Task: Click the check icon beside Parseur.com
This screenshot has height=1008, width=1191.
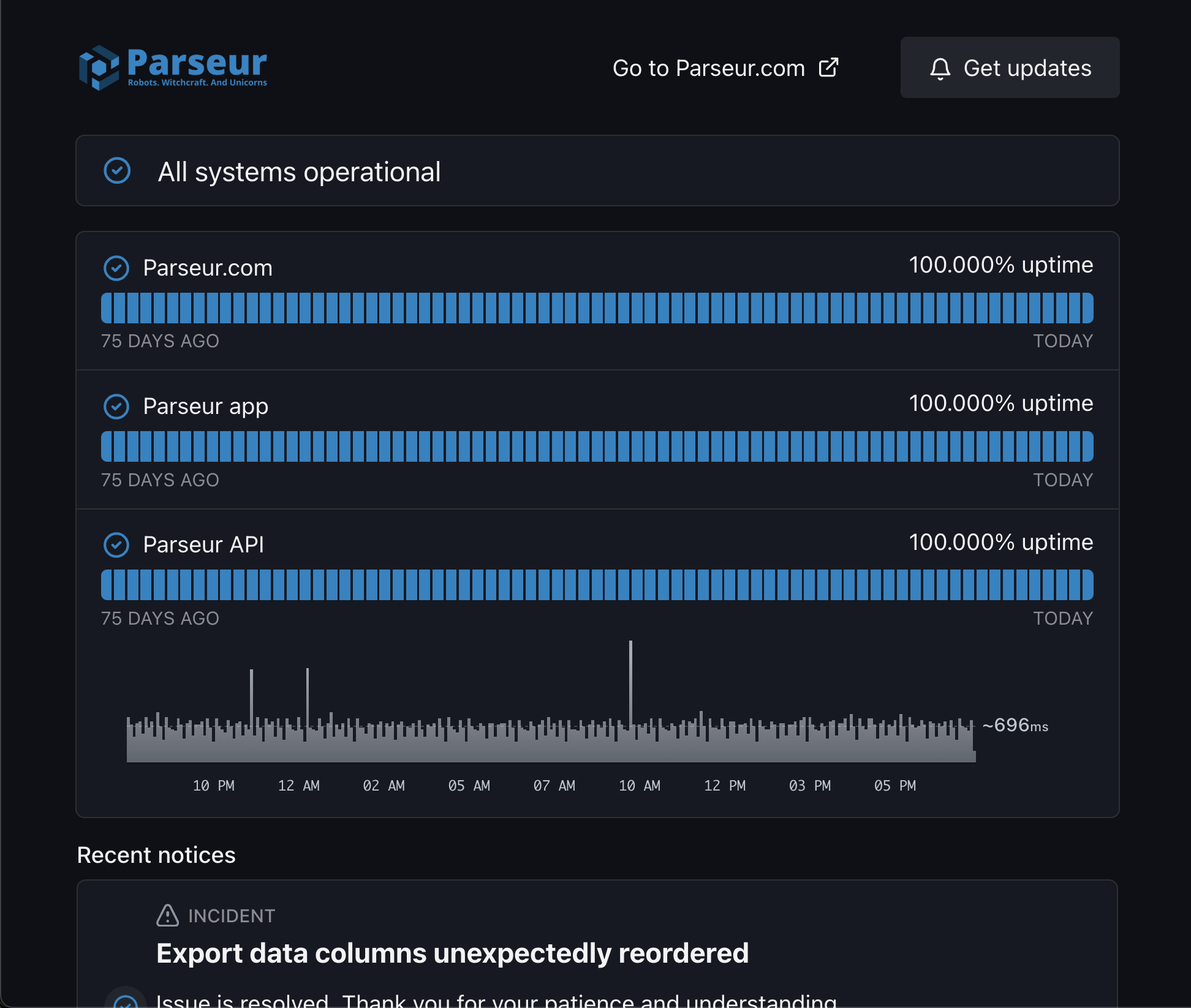Action: 116,268
